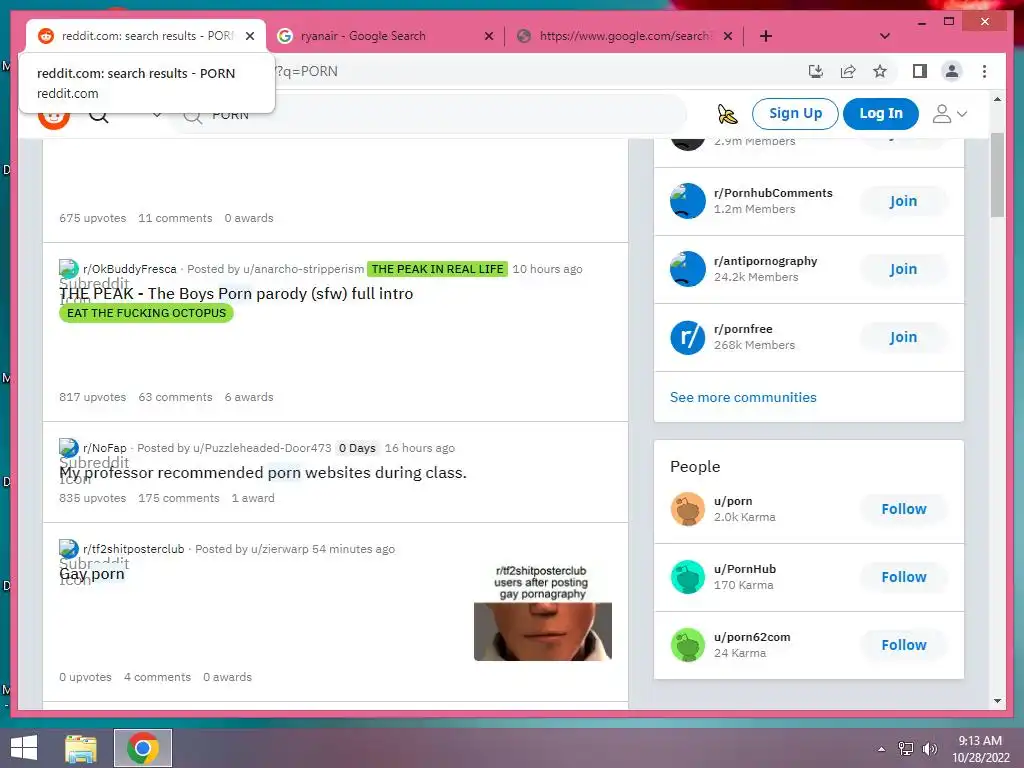Expand the tab search chevron
The height and width of the screenshot is (768, 1024).
pyautogui.click(x=884, y=36)
